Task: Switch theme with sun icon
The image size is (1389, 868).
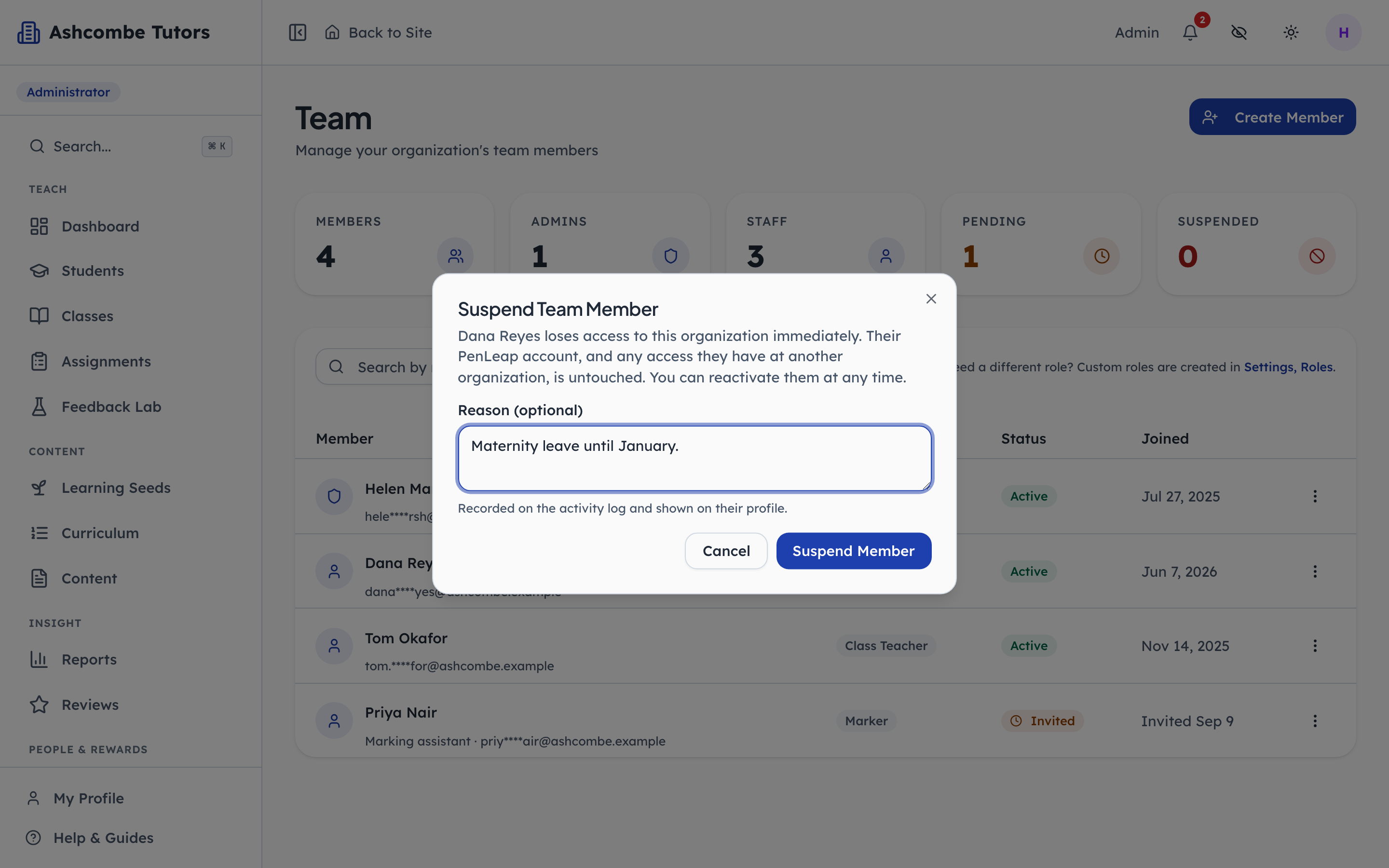Action: click(x=1291, y=32)
